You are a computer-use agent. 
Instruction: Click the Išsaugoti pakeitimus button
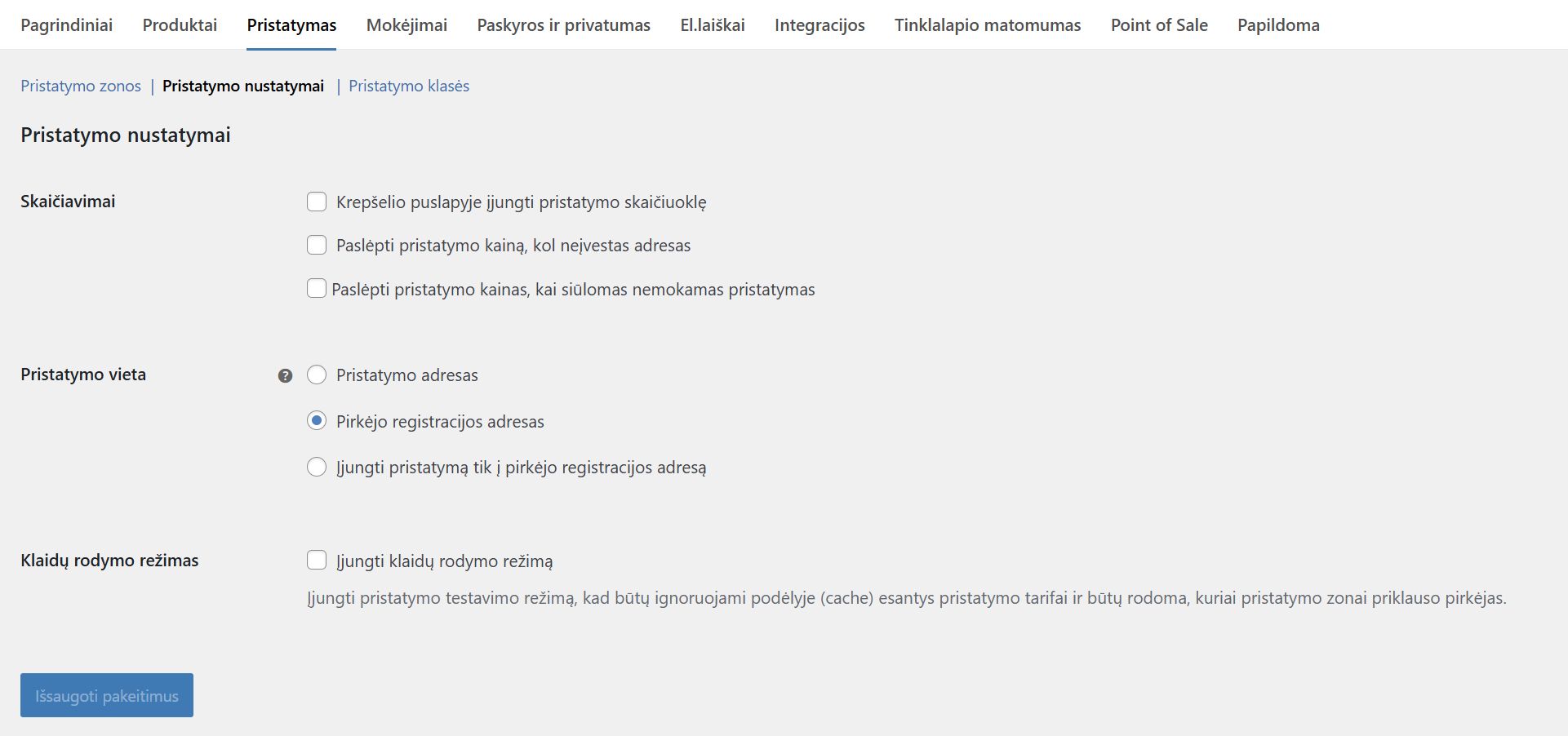click(107, 695)
